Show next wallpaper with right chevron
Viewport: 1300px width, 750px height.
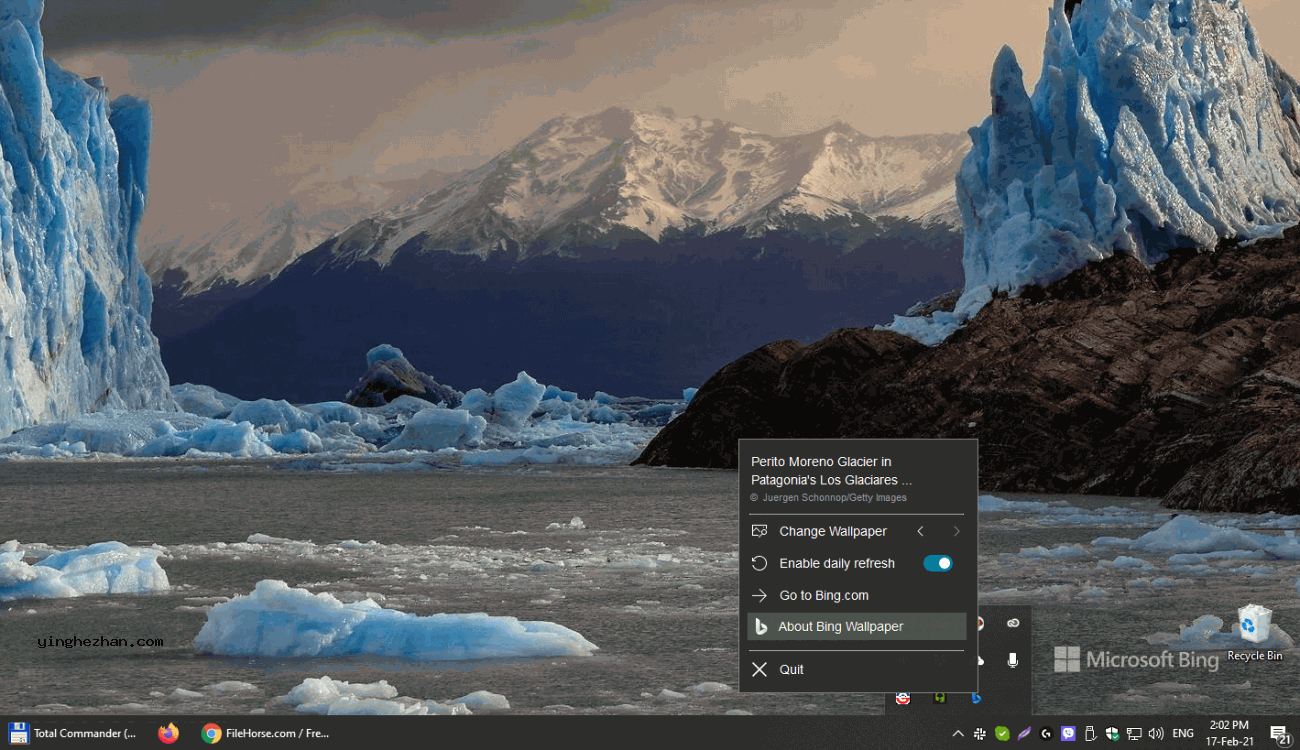coord(956,531)
